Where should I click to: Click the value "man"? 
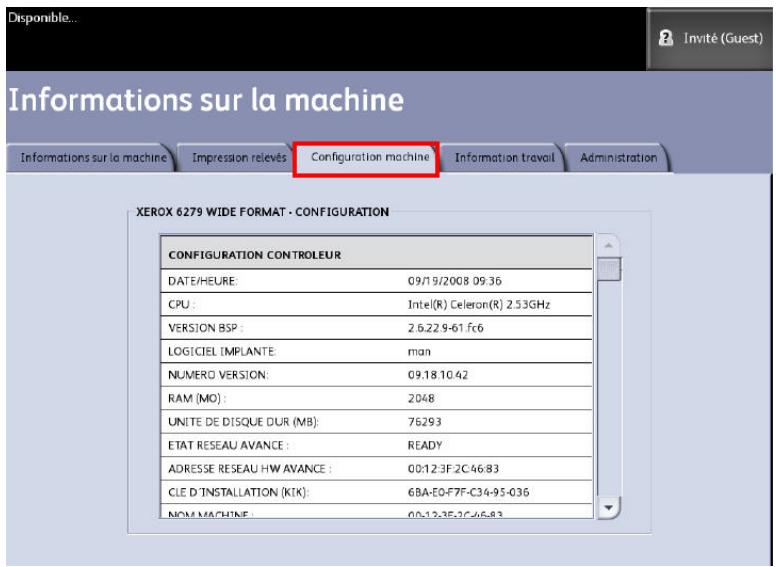[x=419, y=352]
